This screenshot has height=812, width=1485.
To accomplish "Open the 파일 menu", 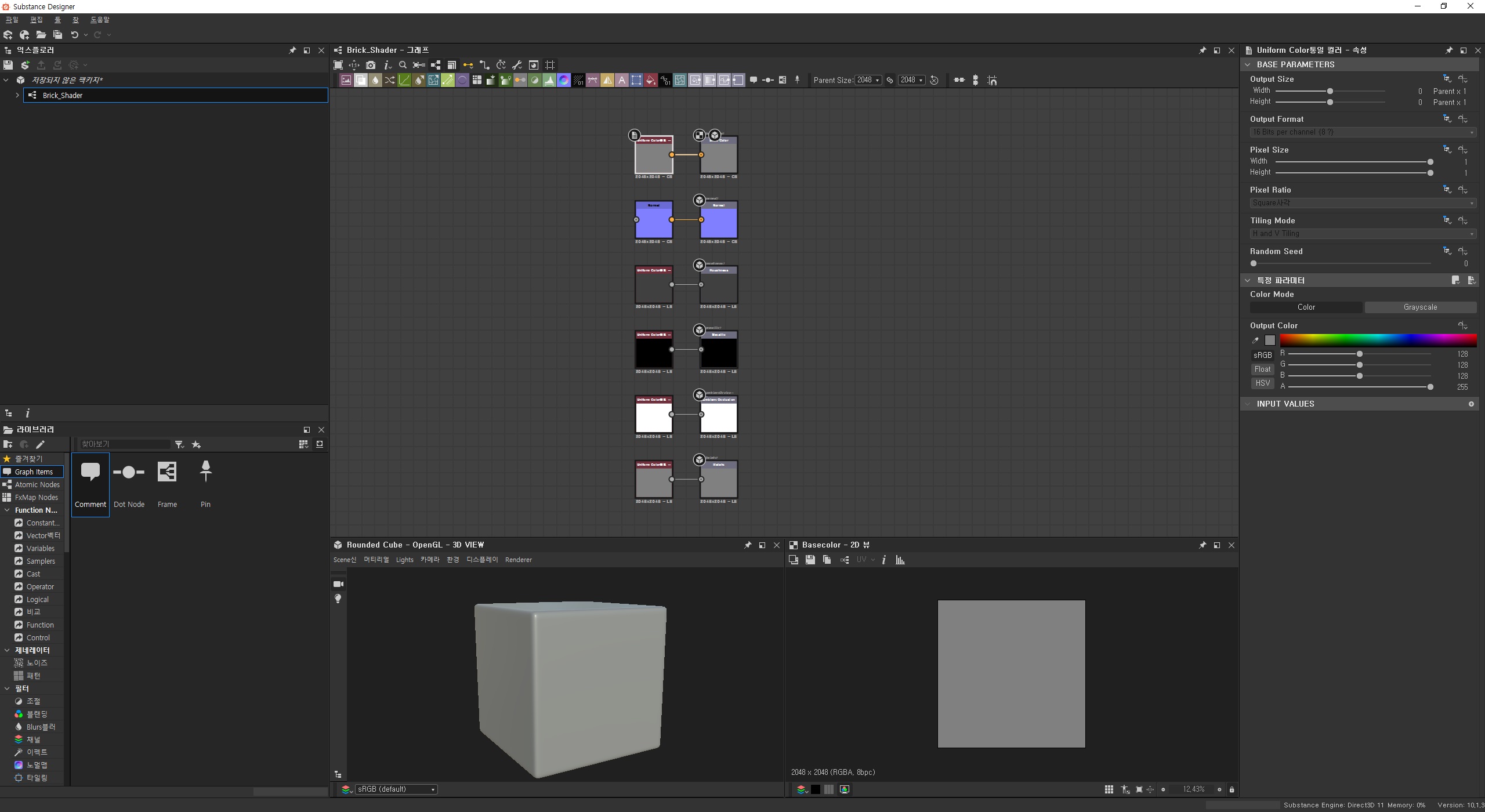I will 12,20.
